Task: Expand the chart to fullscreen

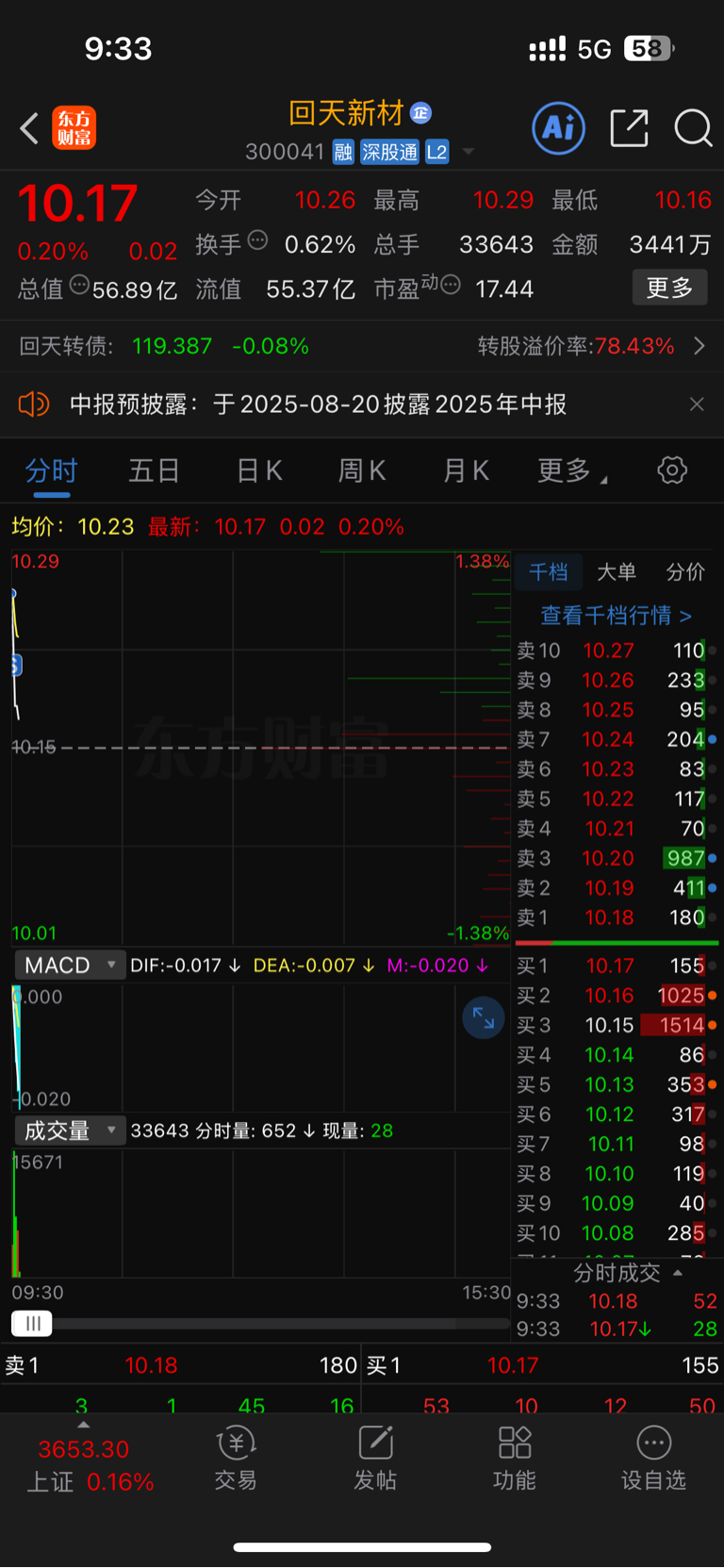Action: (x=484, y=1017)
